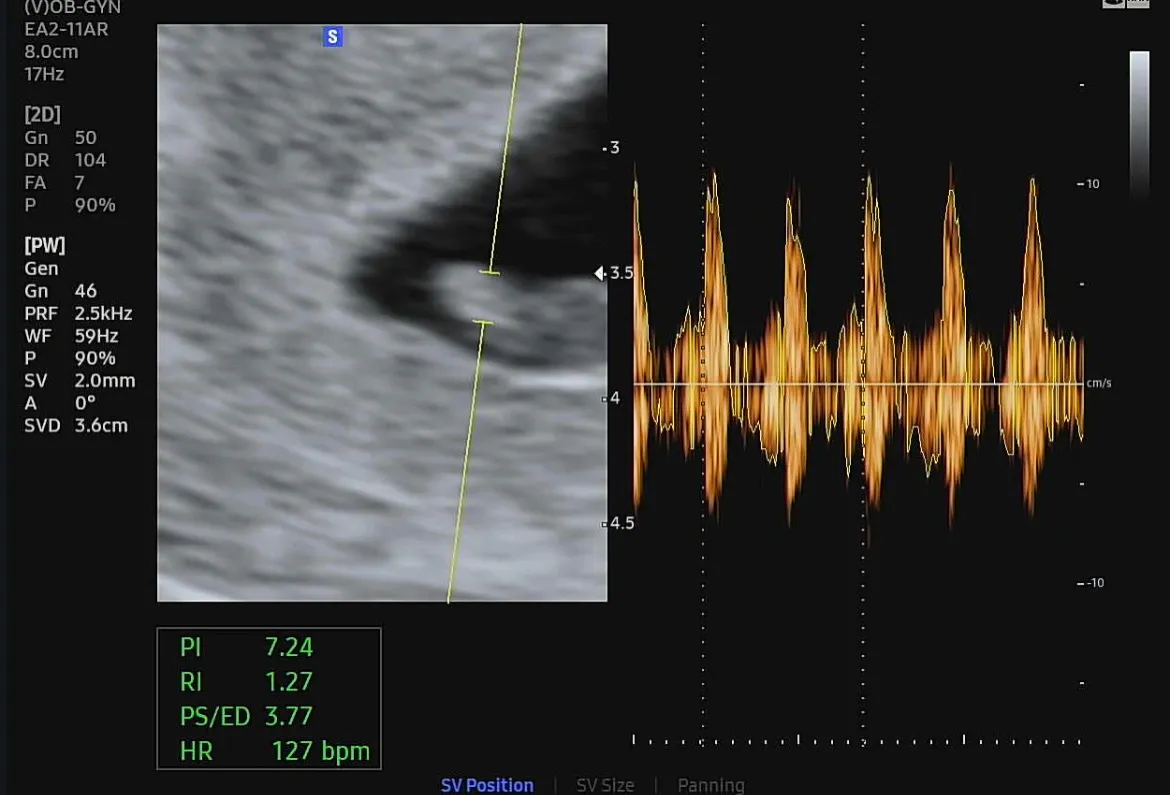Click the DR 104 parameter
Screen dimensions: 1170x795
(66, 160)
